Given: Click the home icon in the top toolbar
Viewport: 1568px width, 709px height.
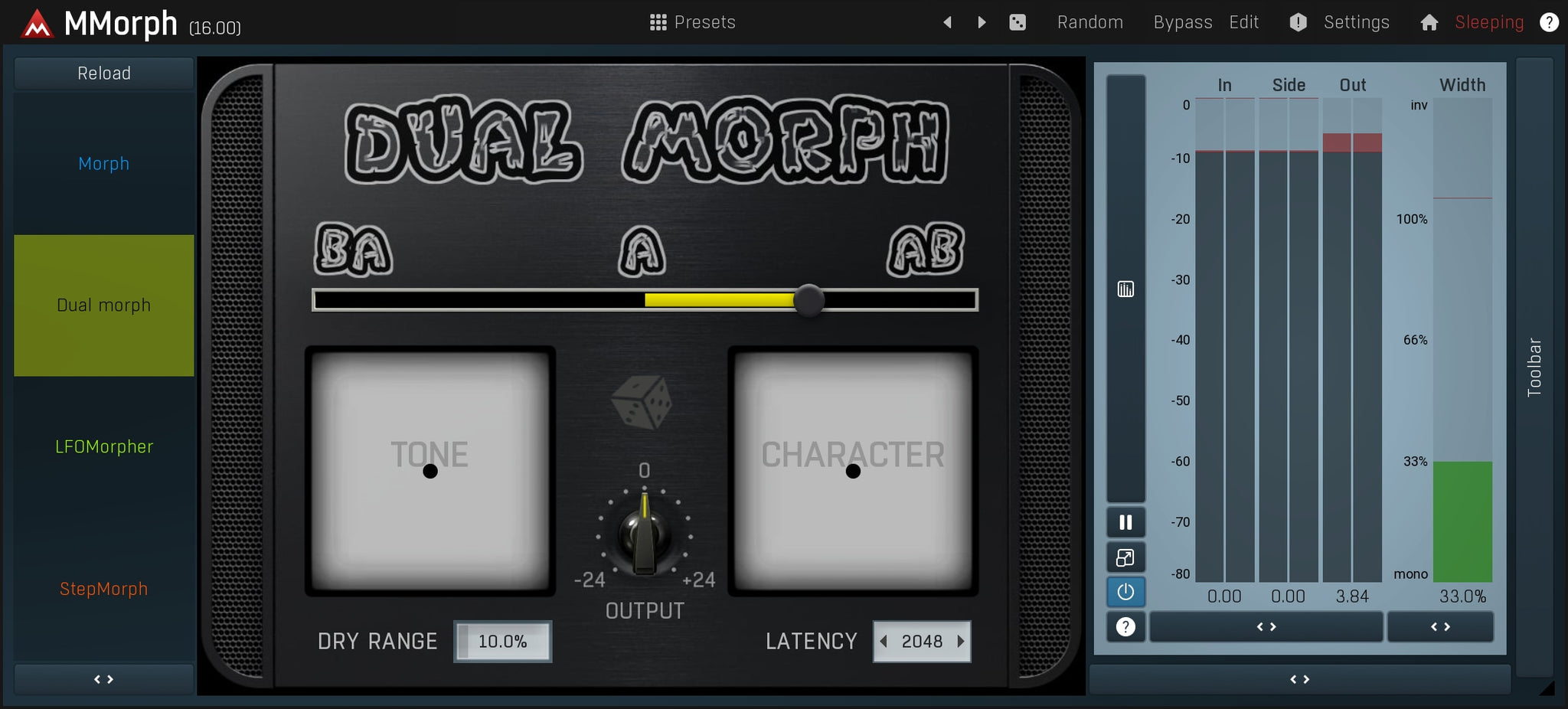Looking at the screenshot, I should 1429,22.
